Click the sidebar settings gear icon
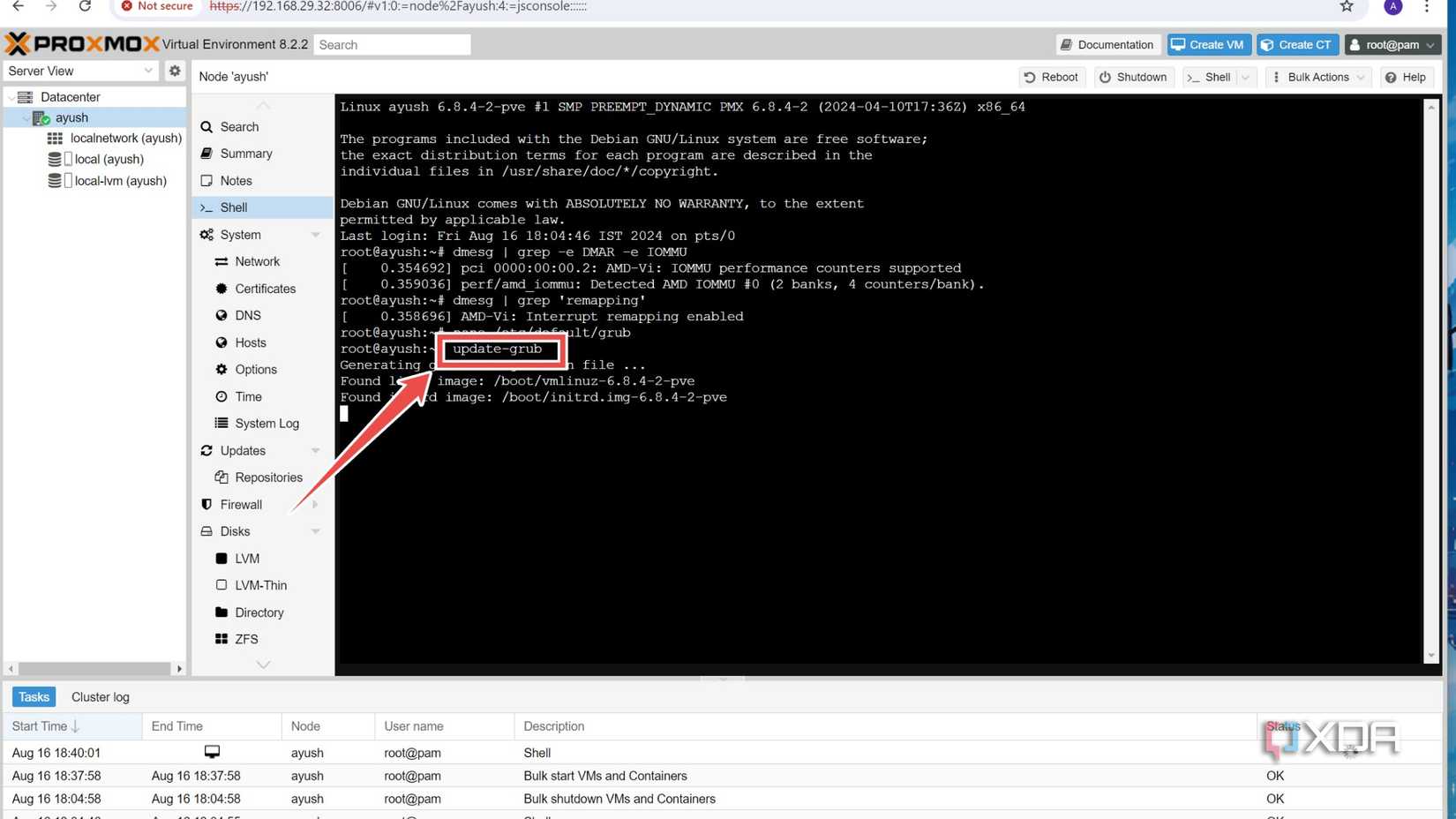The width and height of the screenshot is (1456, 819). coord(174,71)
